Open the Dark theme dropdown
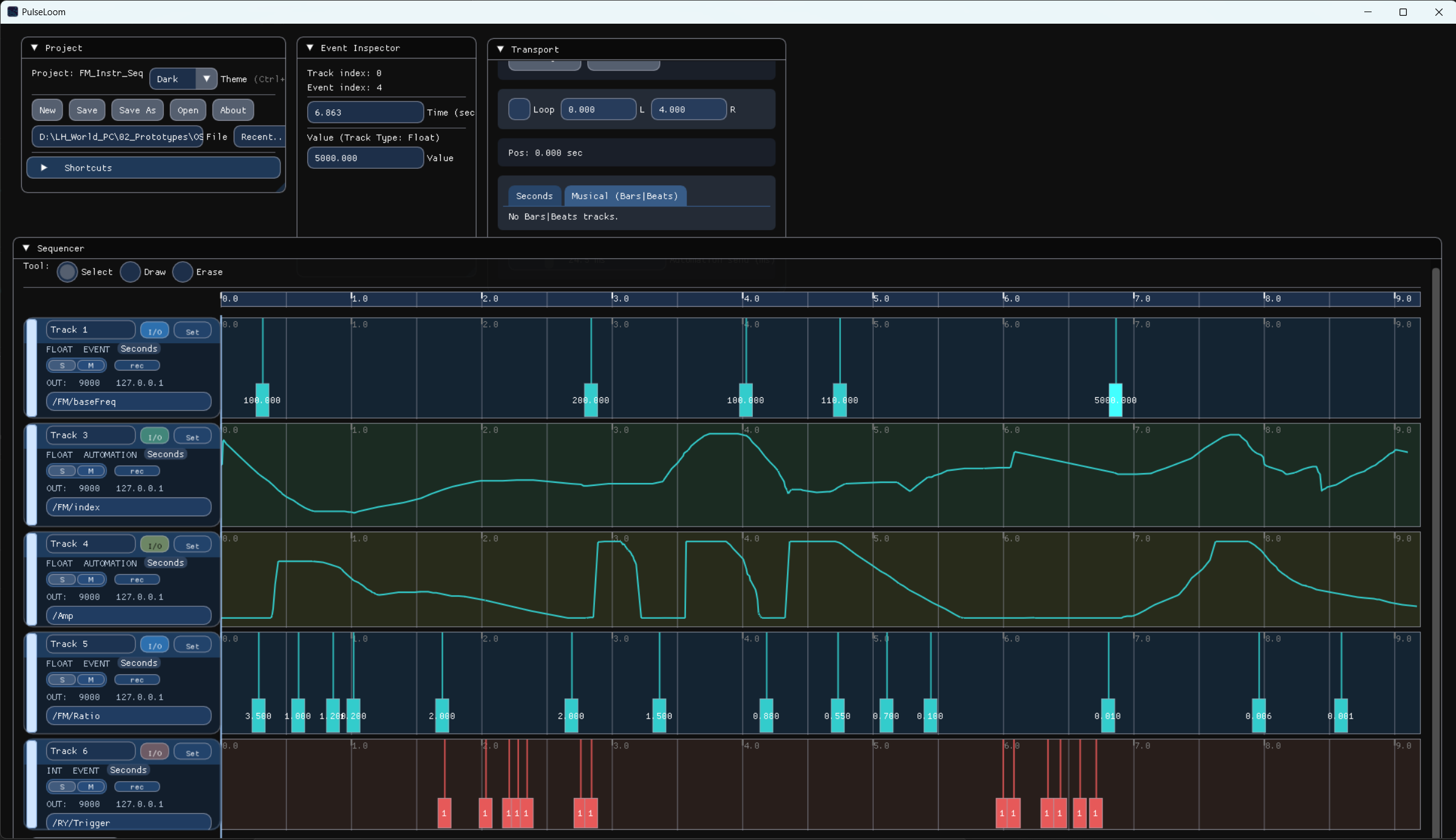Viewport: 1456px width, 840px height. tap(183, 79)
